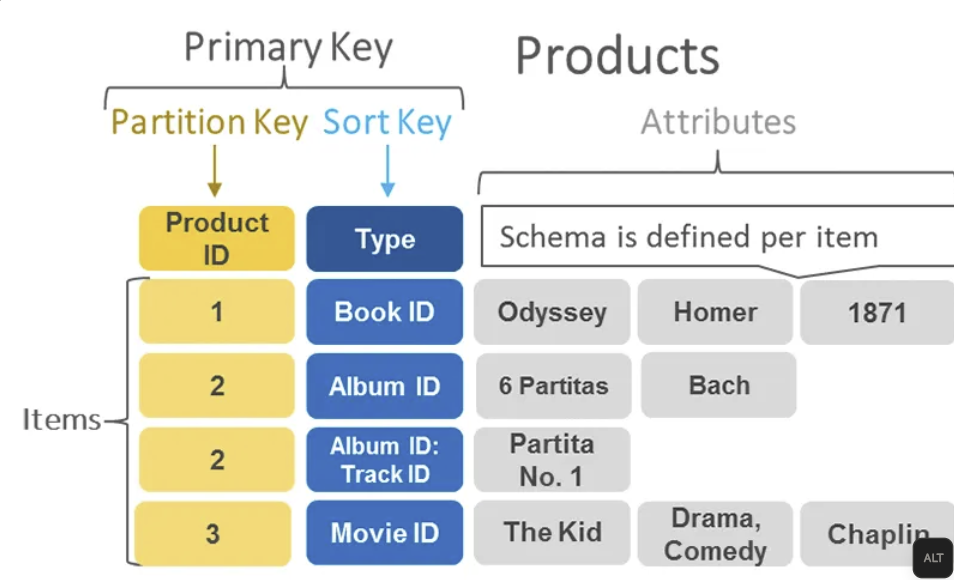954x580 pixels.
Task: Click the Products title text
Action: (x=617, y=56)
